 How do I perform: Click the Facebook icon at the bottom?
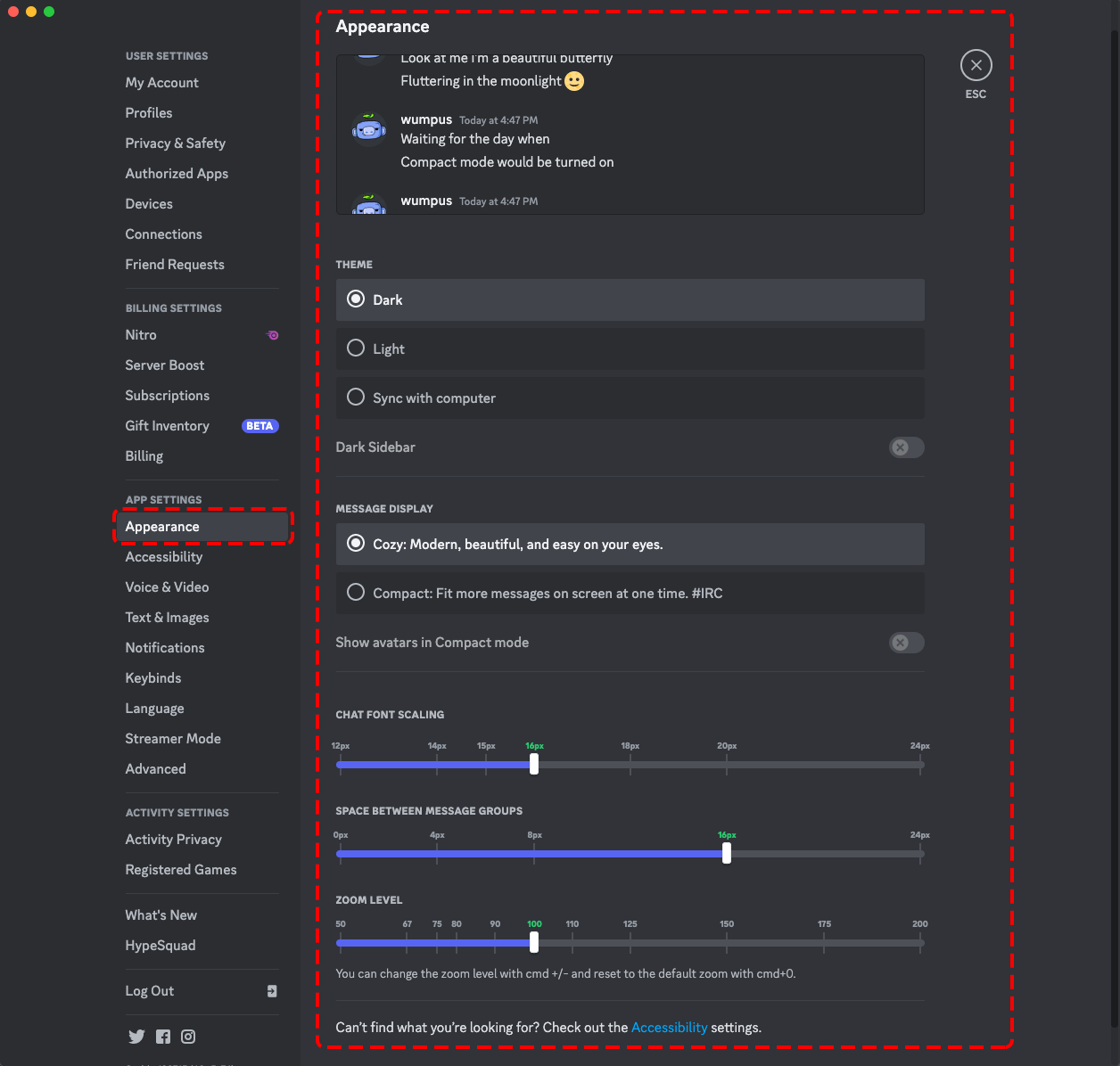coord(162,1036)
